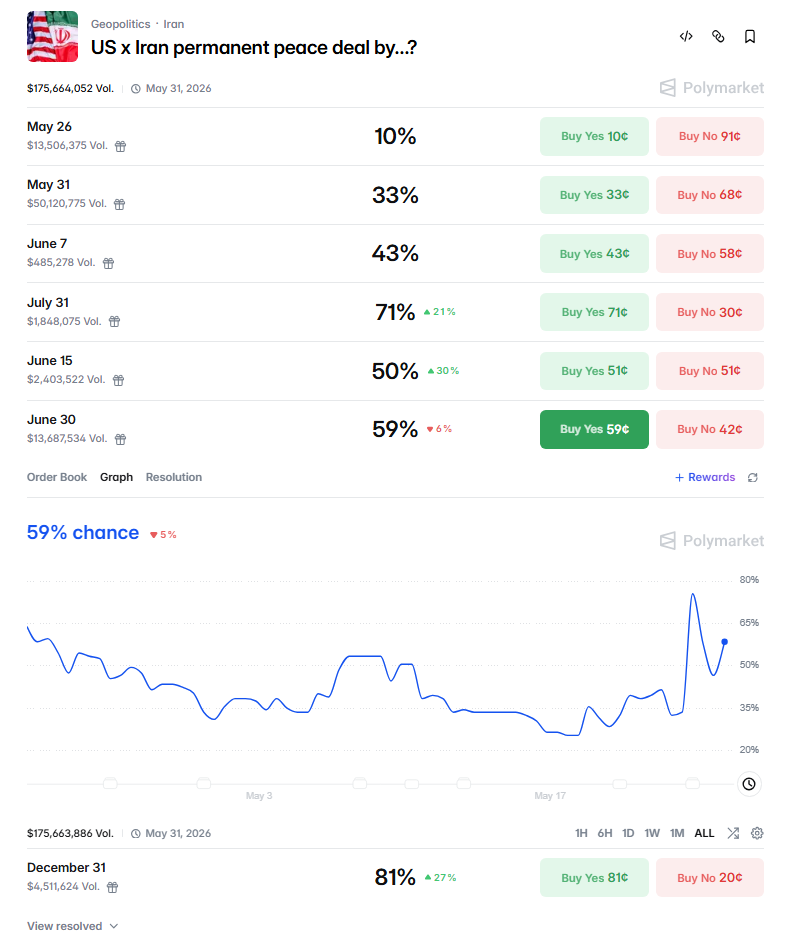Expand the July 31 market row
This screenshot has width=789, height=933.
point(395,312)
